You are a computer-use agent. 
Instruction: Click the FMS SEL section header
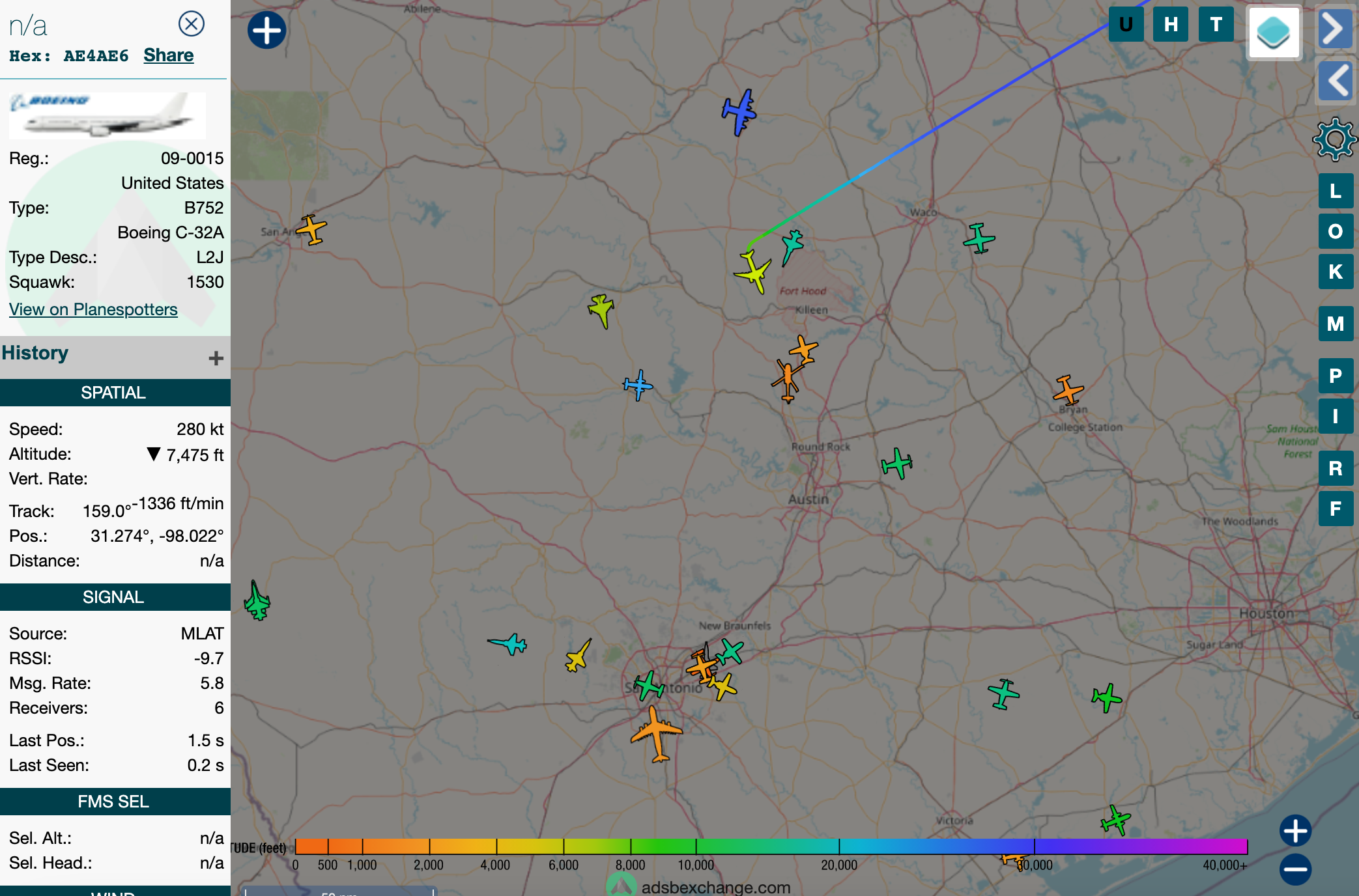coord(115,802)
